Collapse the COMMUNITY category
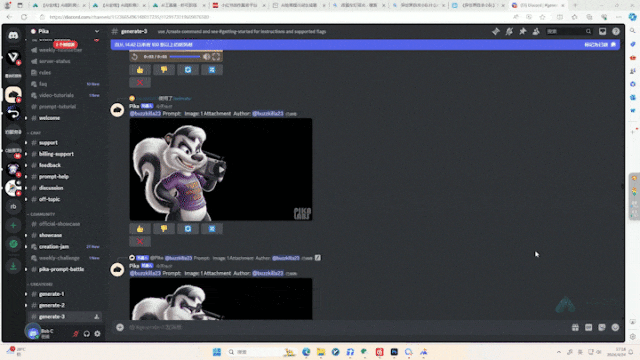Screen dimensions: 640x360 [42, 214]
